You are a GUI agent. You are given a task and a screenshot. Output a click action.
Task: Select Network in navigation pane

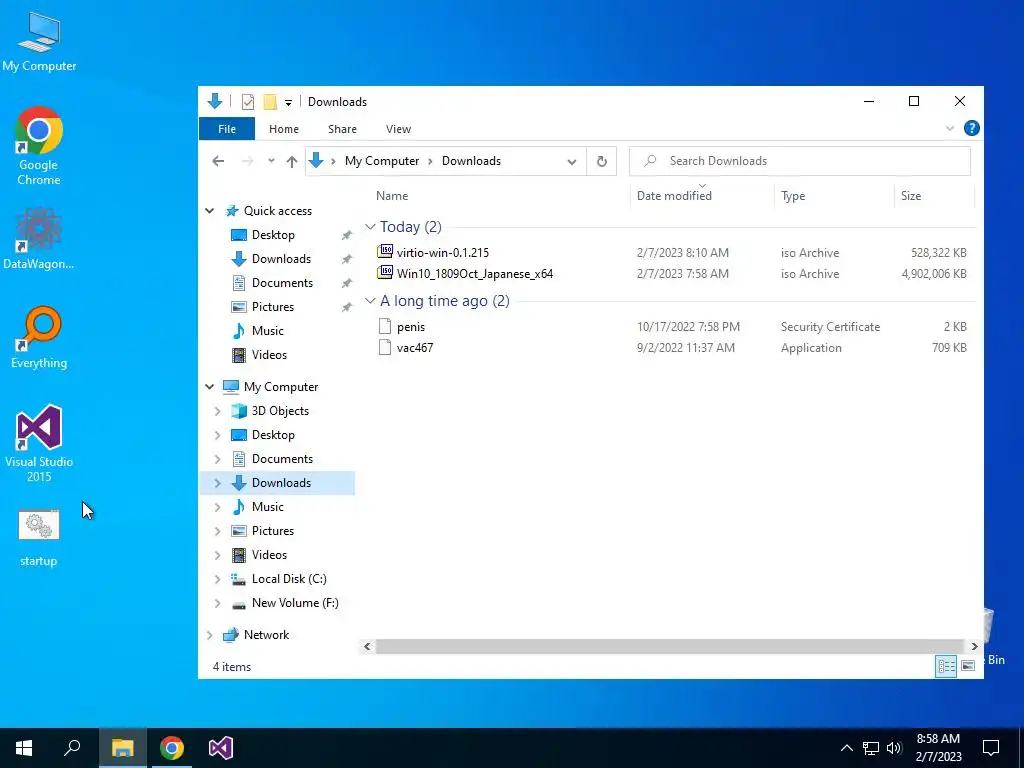pyautogui.click(x=266, y=635)
